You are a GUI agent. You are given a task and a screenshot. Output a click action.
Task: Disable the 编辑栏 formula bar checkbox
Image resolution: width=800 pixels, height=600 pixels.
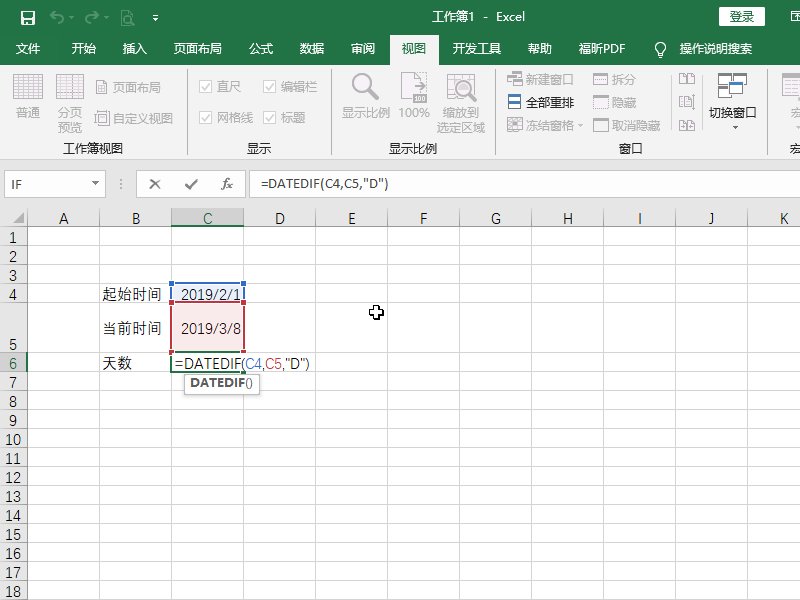269,86
